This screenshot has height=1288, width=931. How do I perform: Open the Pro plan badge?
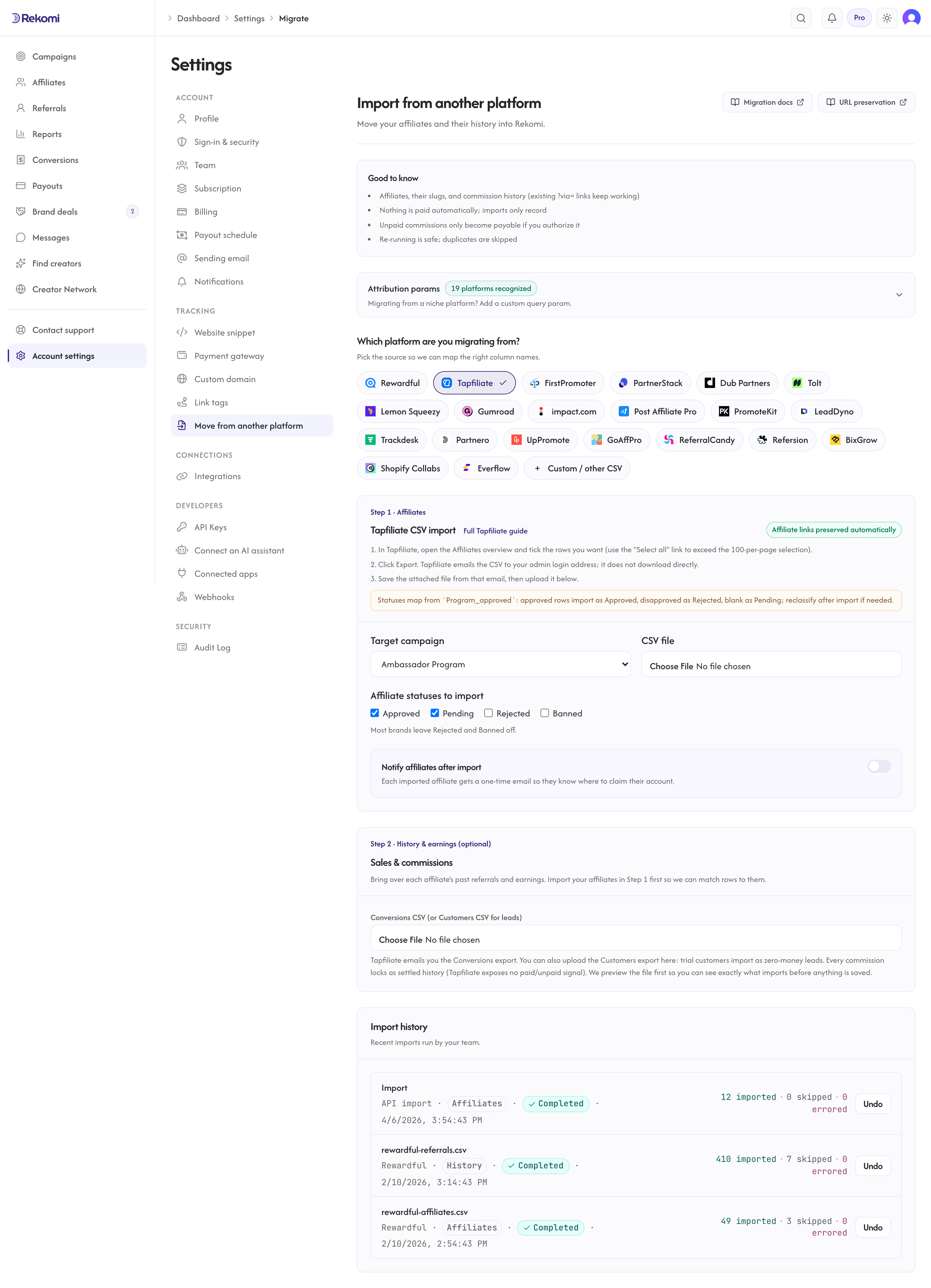[859, 18]
